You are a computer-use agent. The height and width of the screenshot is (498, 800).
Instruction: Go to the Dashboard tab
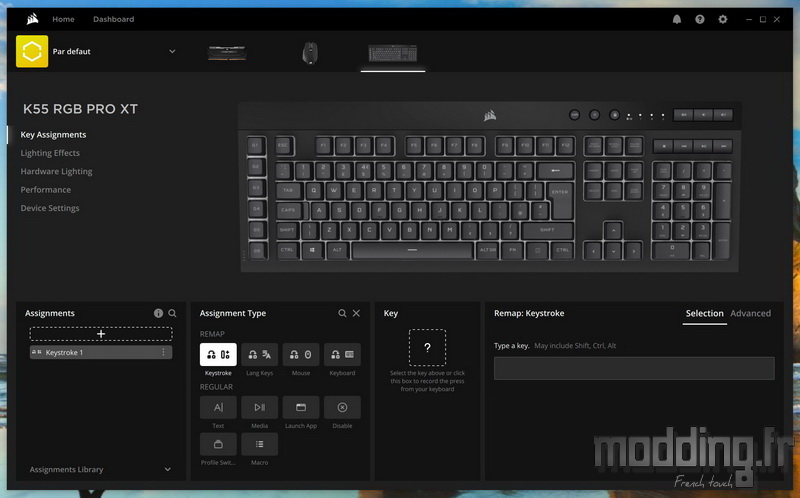tap(113, 19)
